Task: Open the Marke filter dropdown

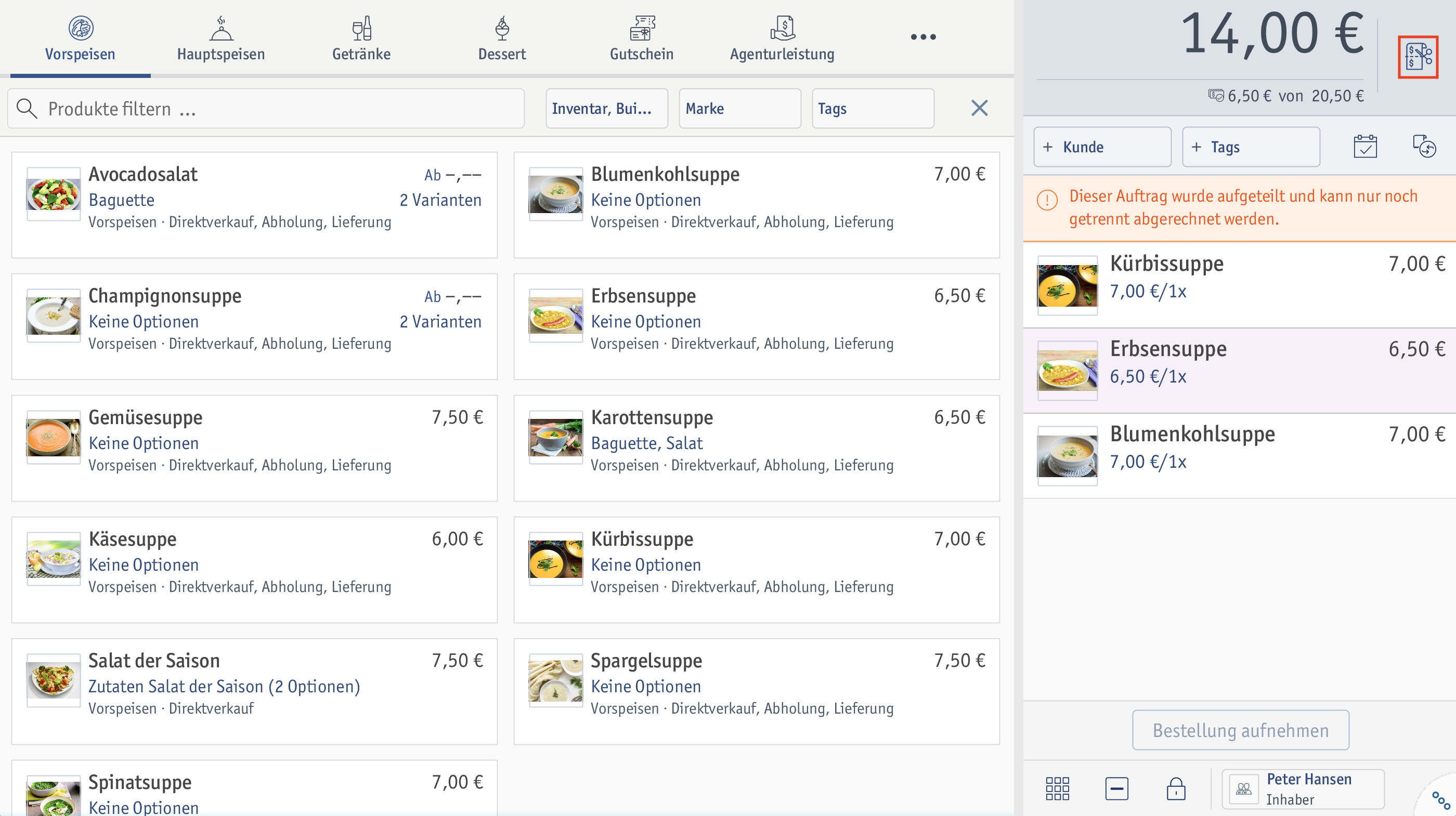Action: click(x=740, y=108)
